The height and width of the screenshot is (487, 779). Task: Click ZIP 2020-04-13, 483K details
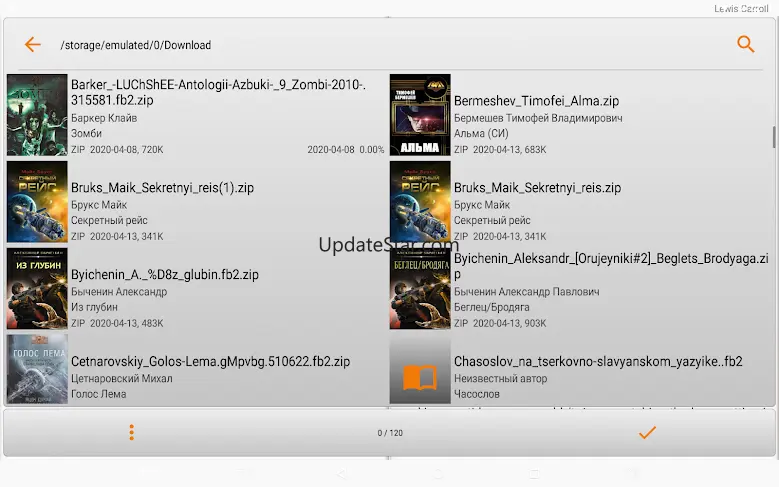click(117, 323)
